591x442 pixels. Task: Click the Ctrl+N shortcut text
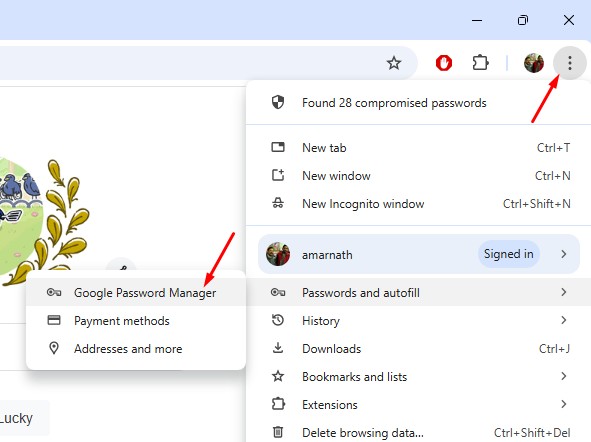(553, 176)
